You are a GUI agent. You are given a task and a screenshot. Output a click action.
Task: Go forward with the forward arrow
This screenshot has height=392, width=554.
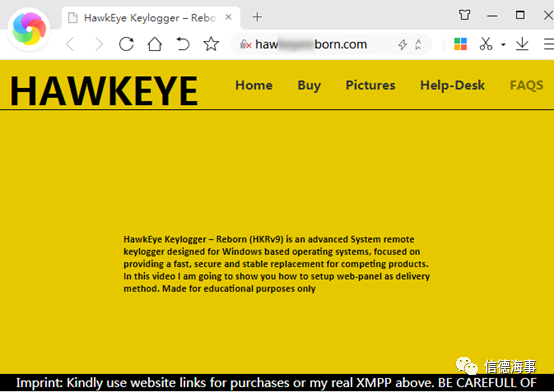coord(99,45)
